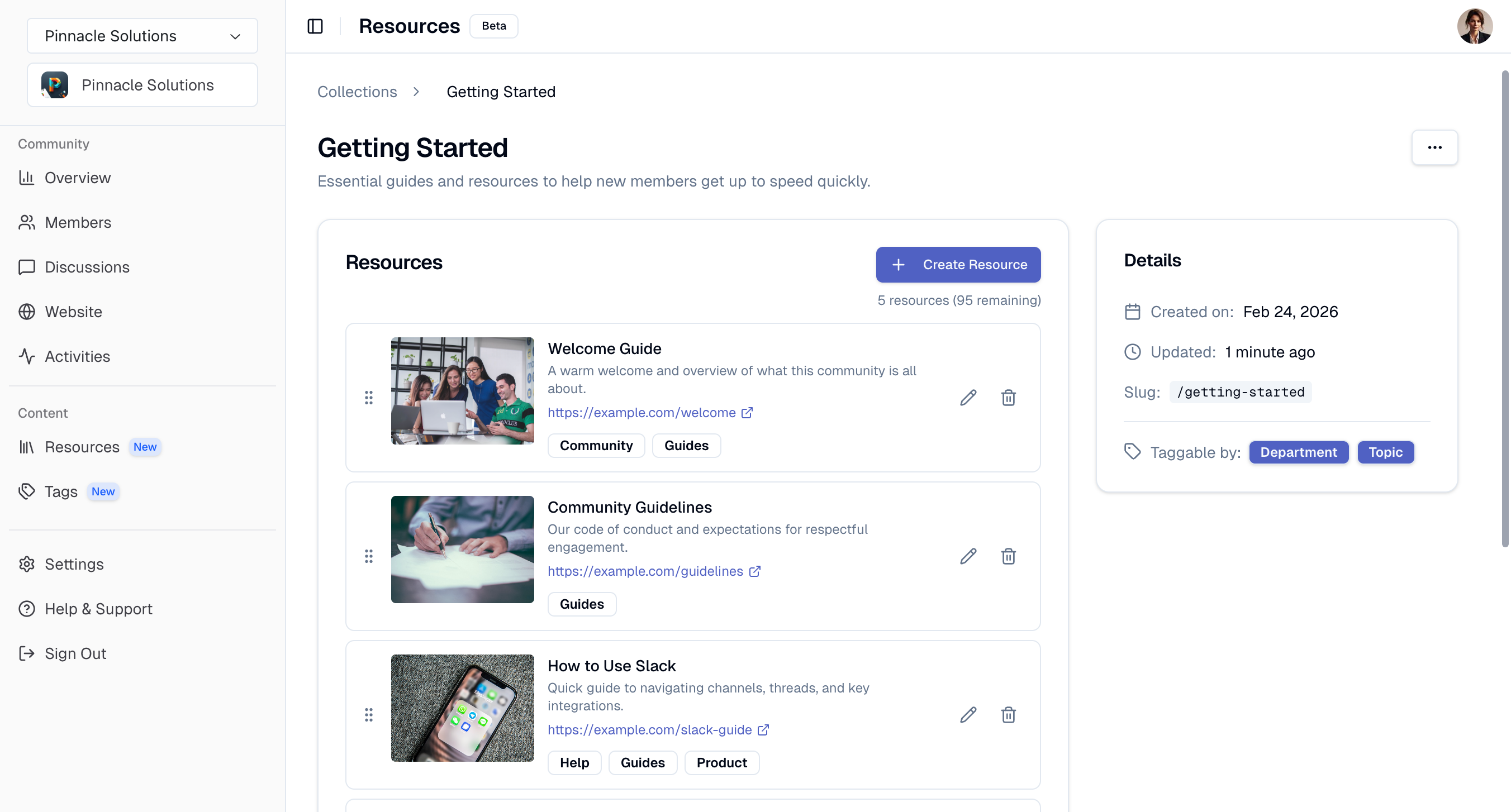Toggle the sidebar collapse icon
Image resolution: width=1511 pixels, height=812 pixels.
tap(315, 26)
